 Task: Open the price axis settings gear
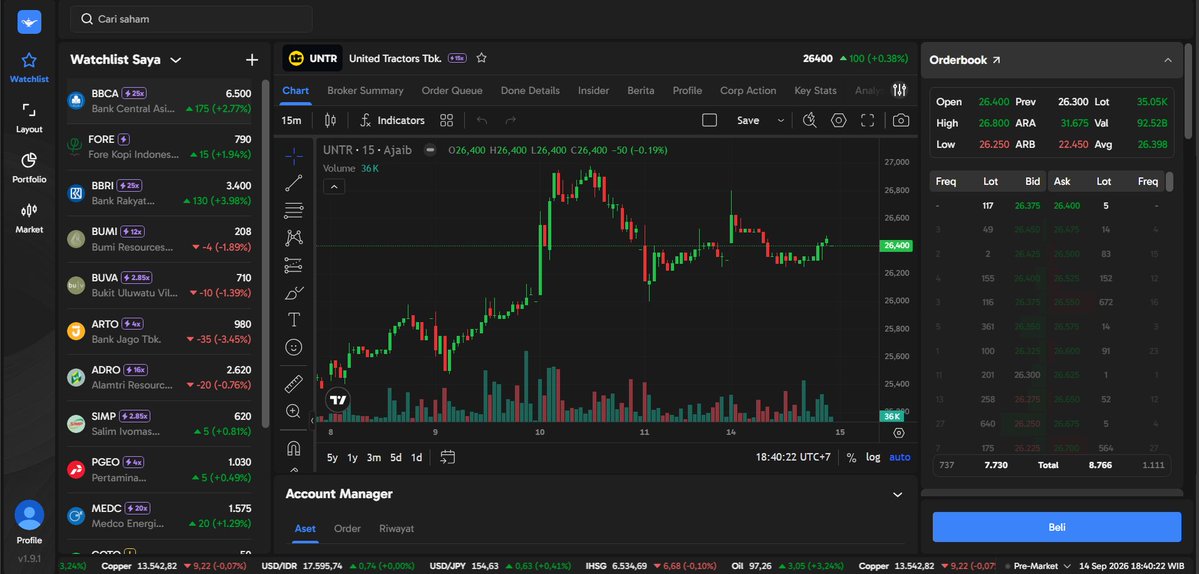point(898,433)
